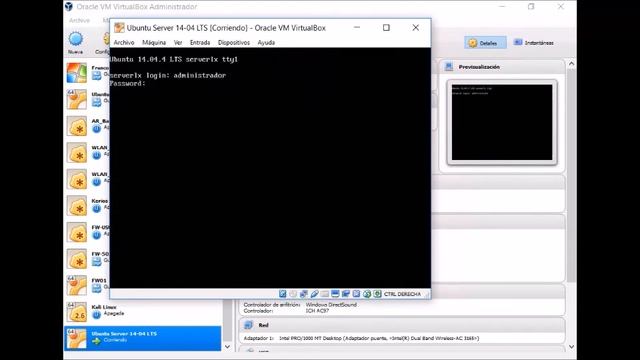Click the FW01 virtual machine icon
640x360 pixels.
coord(77,285)
